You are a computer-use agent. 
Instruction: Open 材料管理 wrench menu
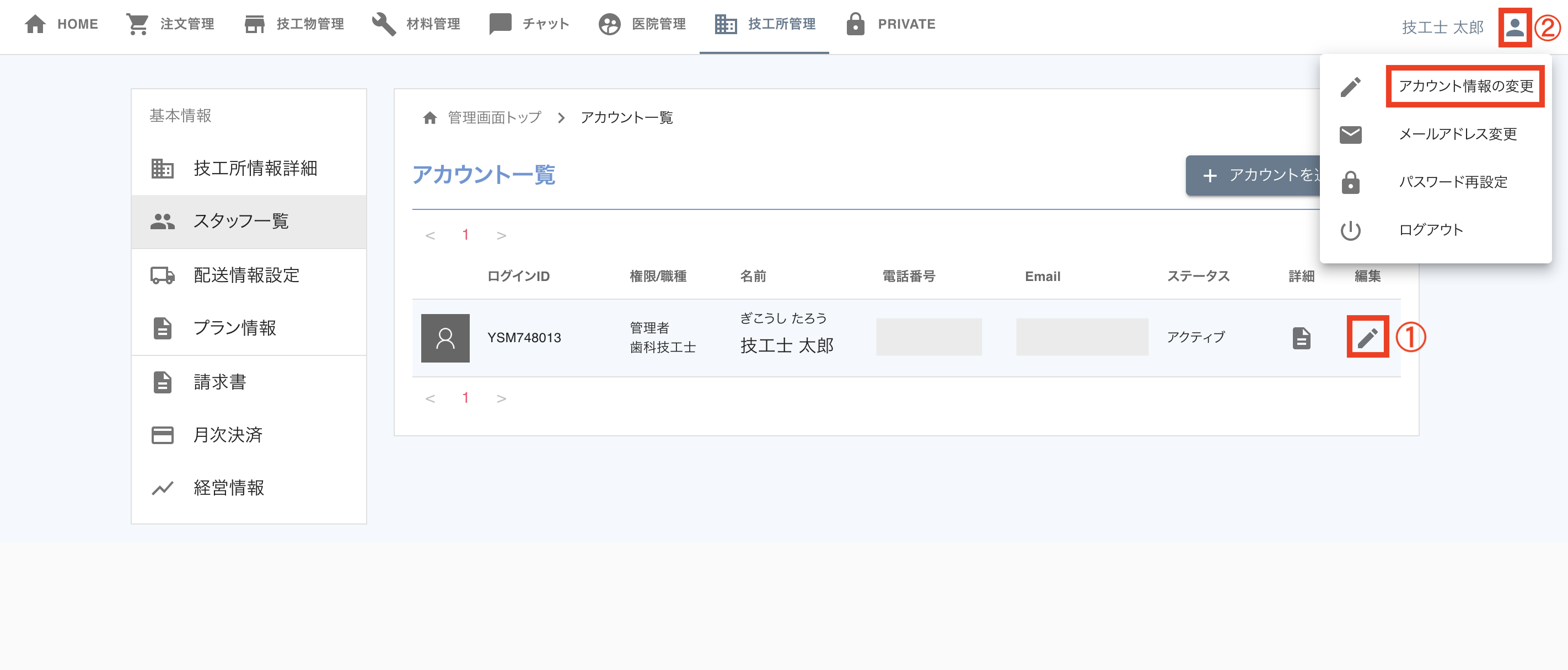[416, 24]
